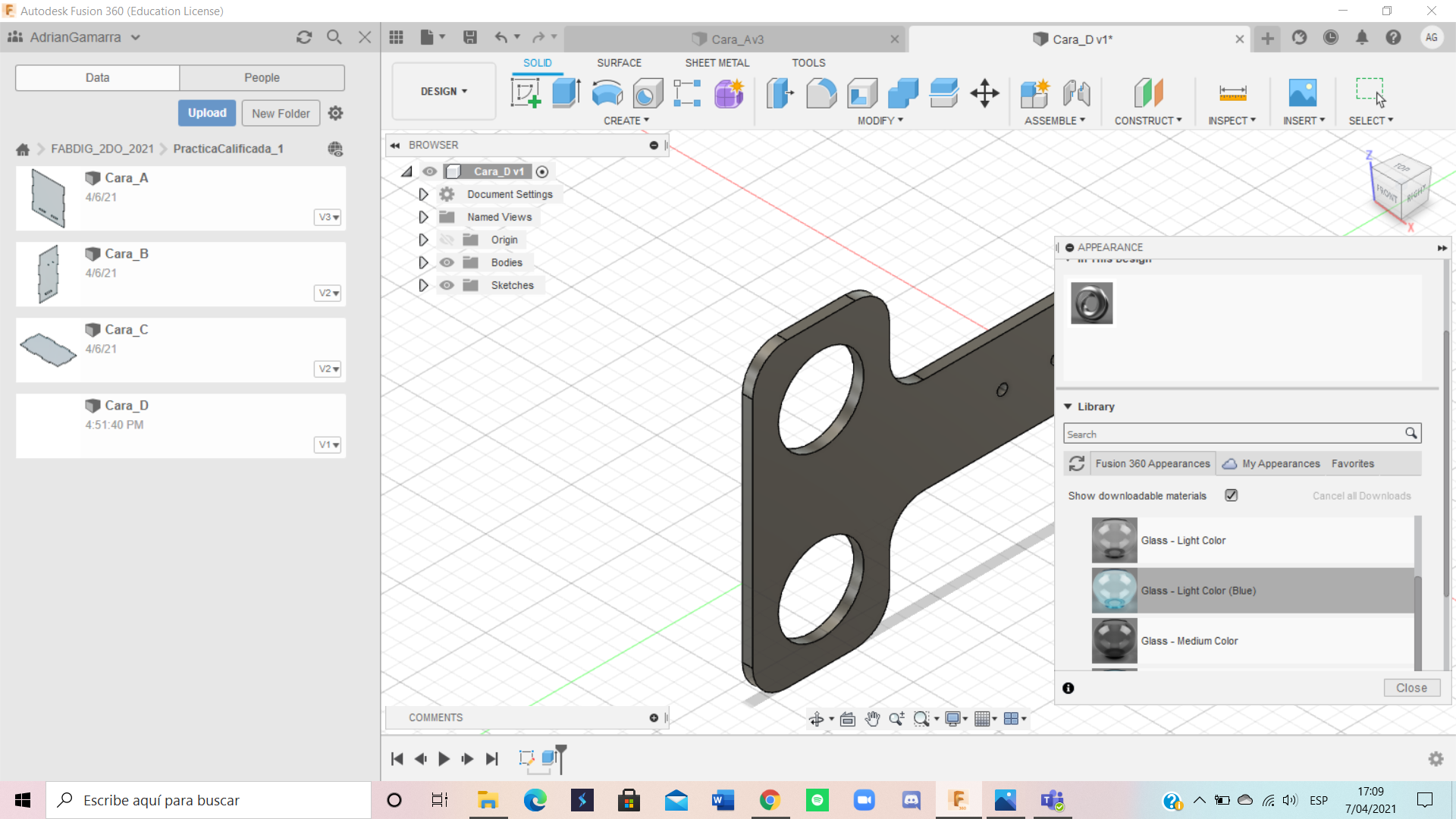1456x819 pixels.
Task: Select the Create Sketch tool
Action: tap(526, 93)
